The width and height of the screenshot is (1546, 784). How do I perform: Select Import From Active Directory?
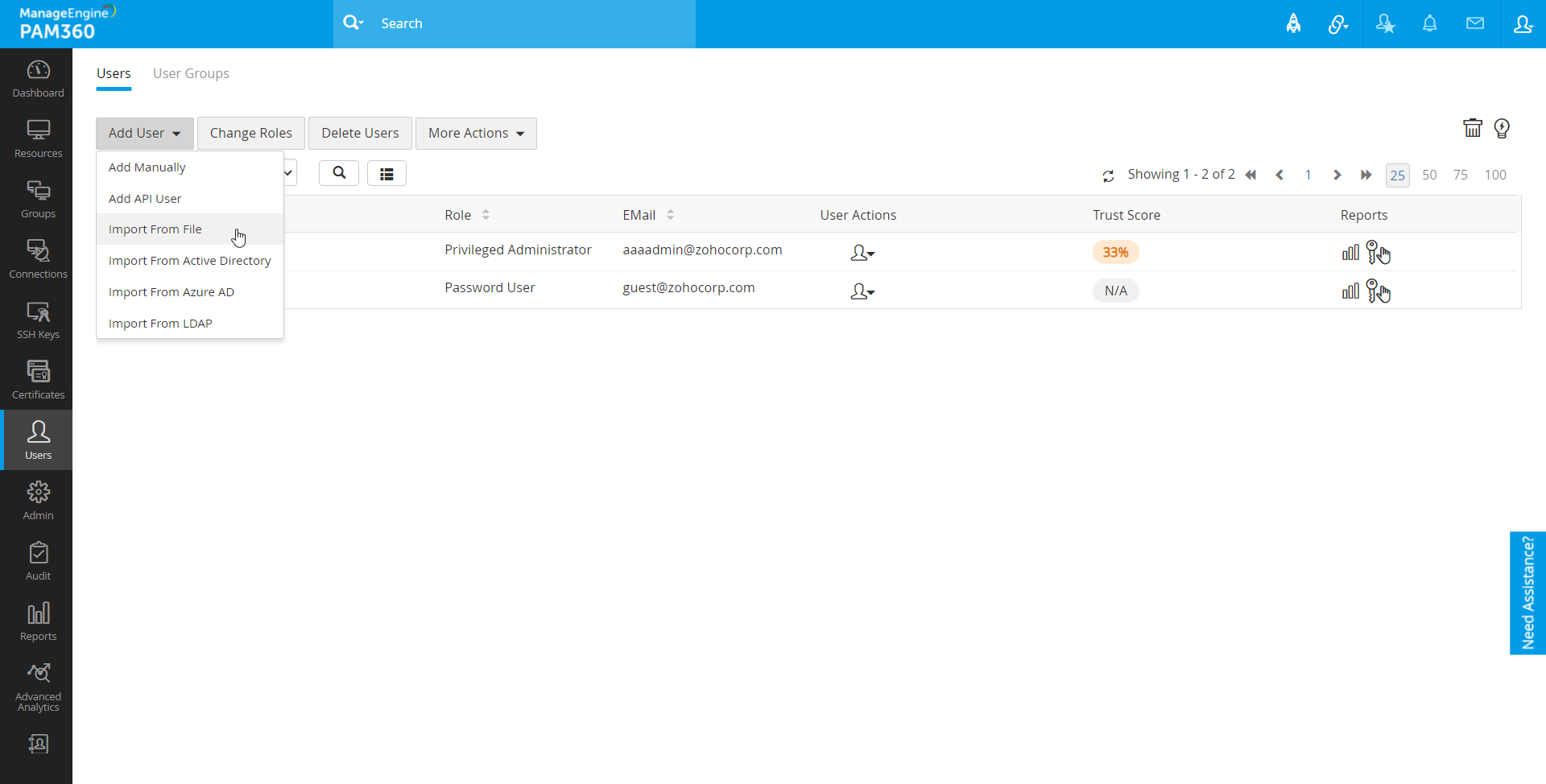tap(189, 261)
